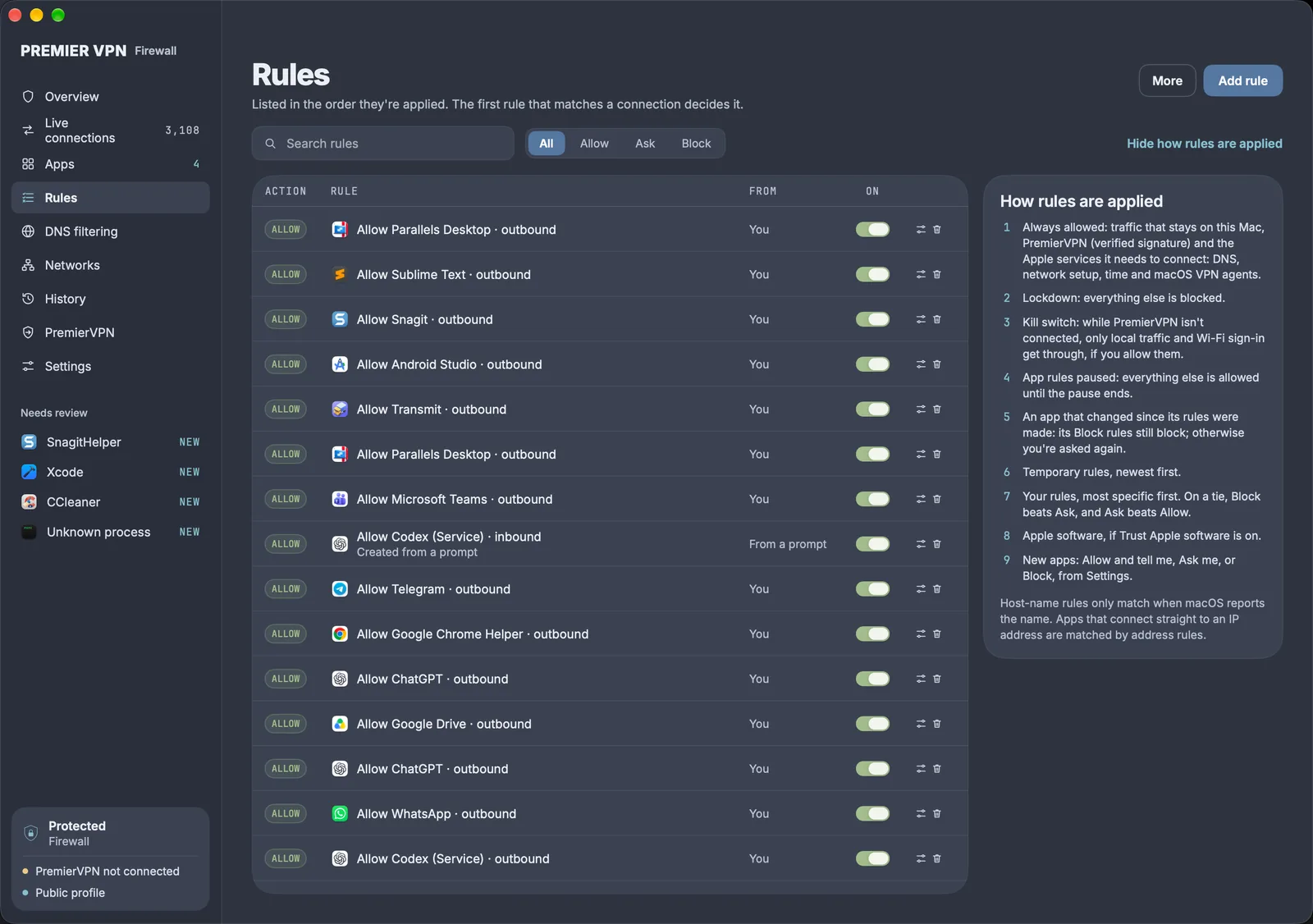
Task: Edit the Allow Transmit rule via its sliders icon
Action: (x=921, y=409)
